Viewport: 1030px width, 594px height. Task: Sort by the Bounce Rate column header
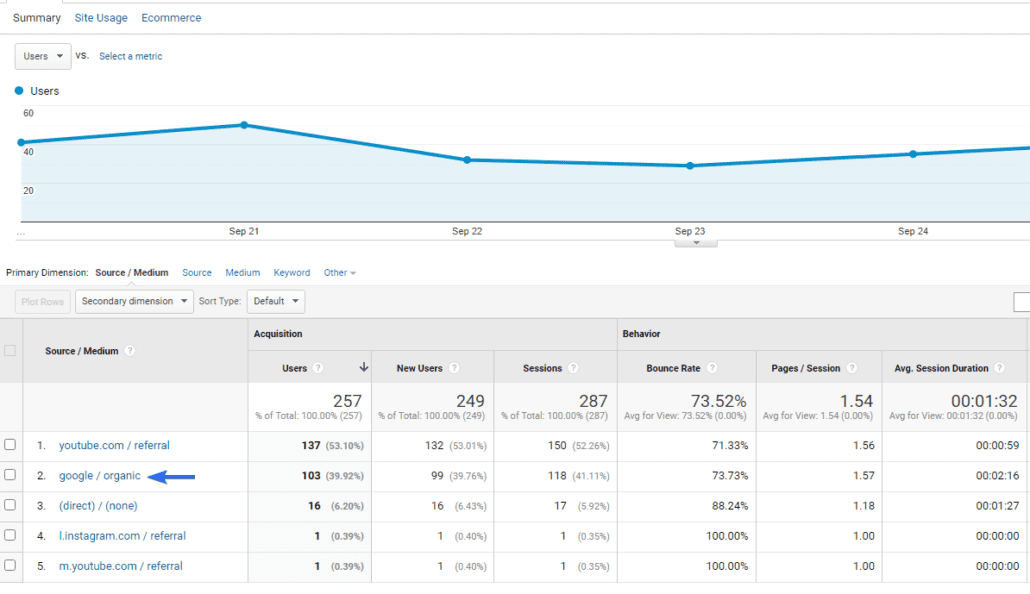pos(673,368)
